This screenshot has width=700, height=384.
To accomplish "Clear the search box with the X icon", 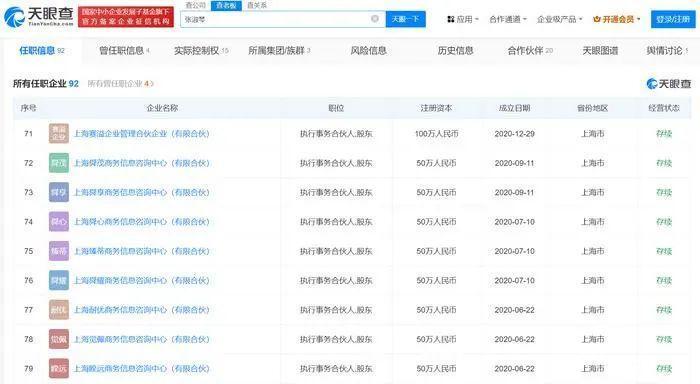I will (375, 19).
